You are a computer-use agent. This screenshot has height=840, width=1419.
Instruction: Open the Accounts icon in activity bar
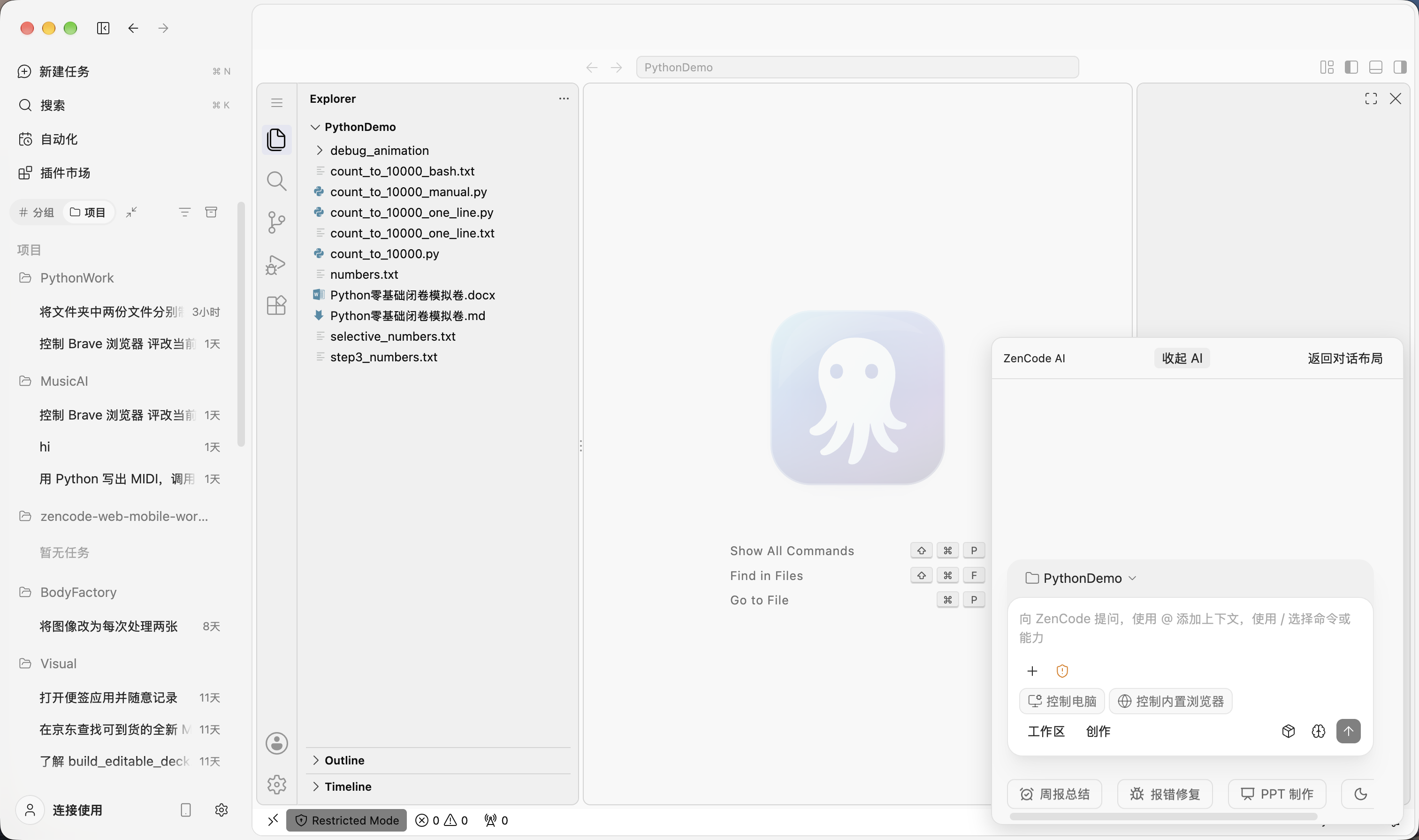[277, 743]
